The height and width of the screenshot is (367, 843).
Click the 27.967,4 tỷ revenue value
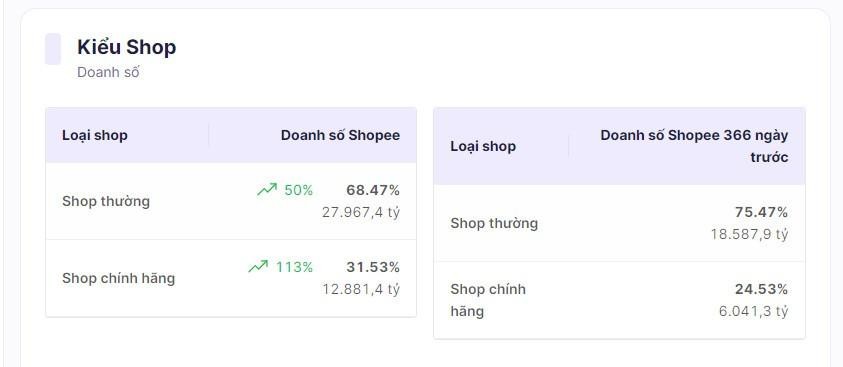[x=361, y=212]
